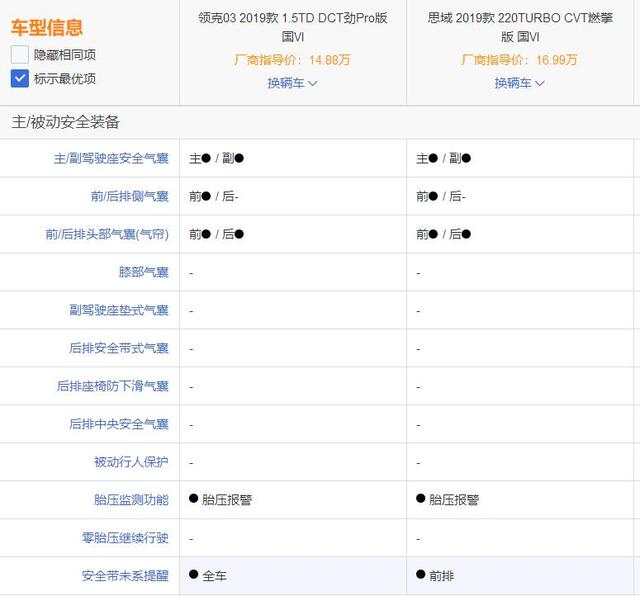Click 思域 price 16.99万
Image resolution: width=640 pixels, height=596 pixels.
point(519,60)
